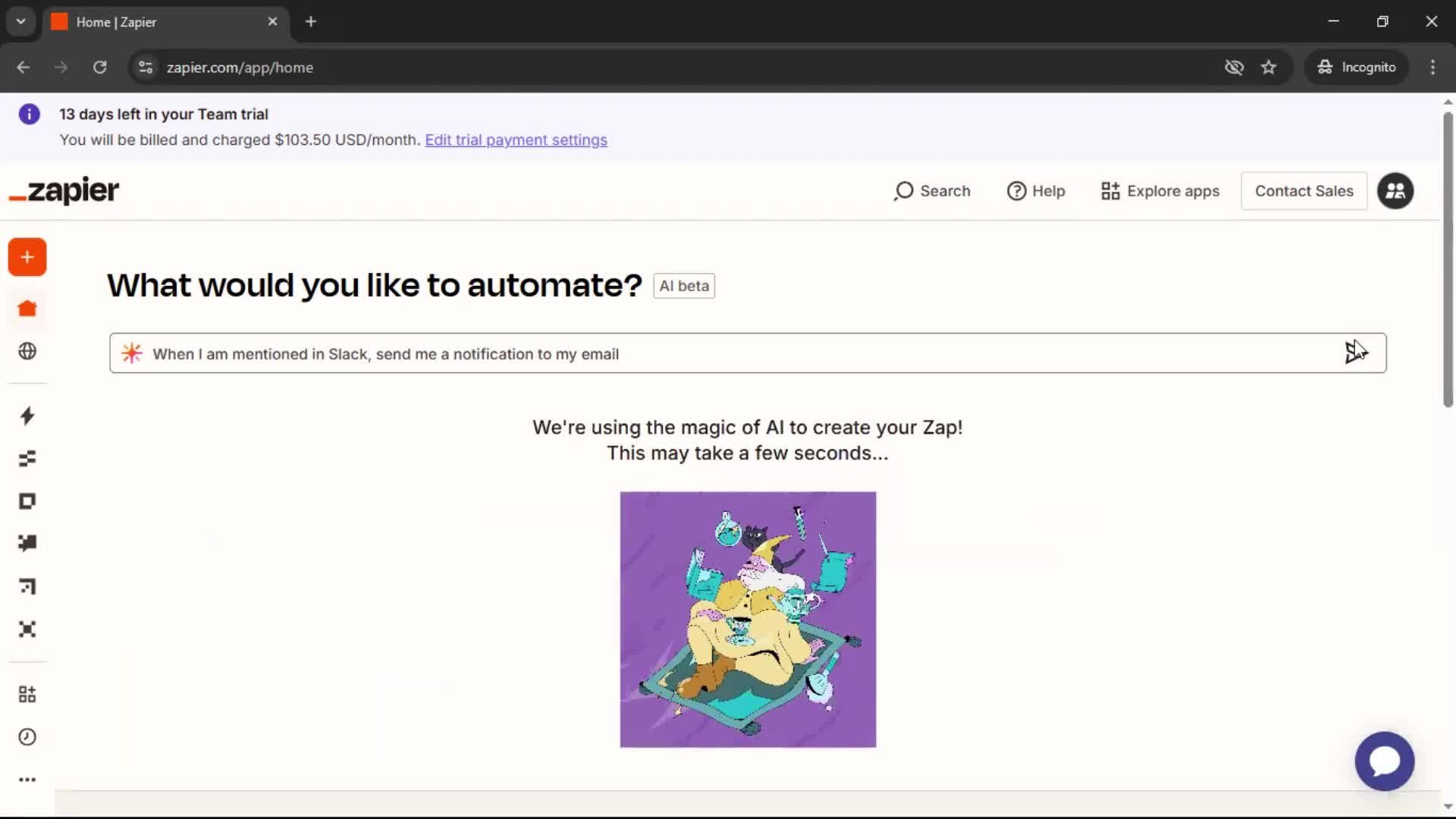1456x819 pixels.
Task: Click the Search button in header
Action: 932,191
